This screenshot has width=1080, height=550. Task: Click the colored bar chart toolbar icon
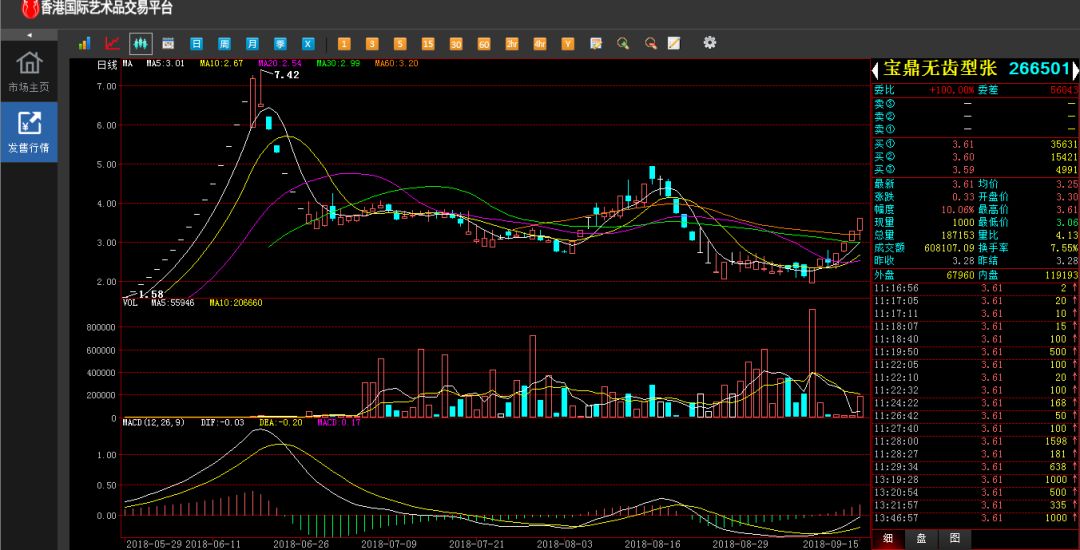click(x=84, y=43)
